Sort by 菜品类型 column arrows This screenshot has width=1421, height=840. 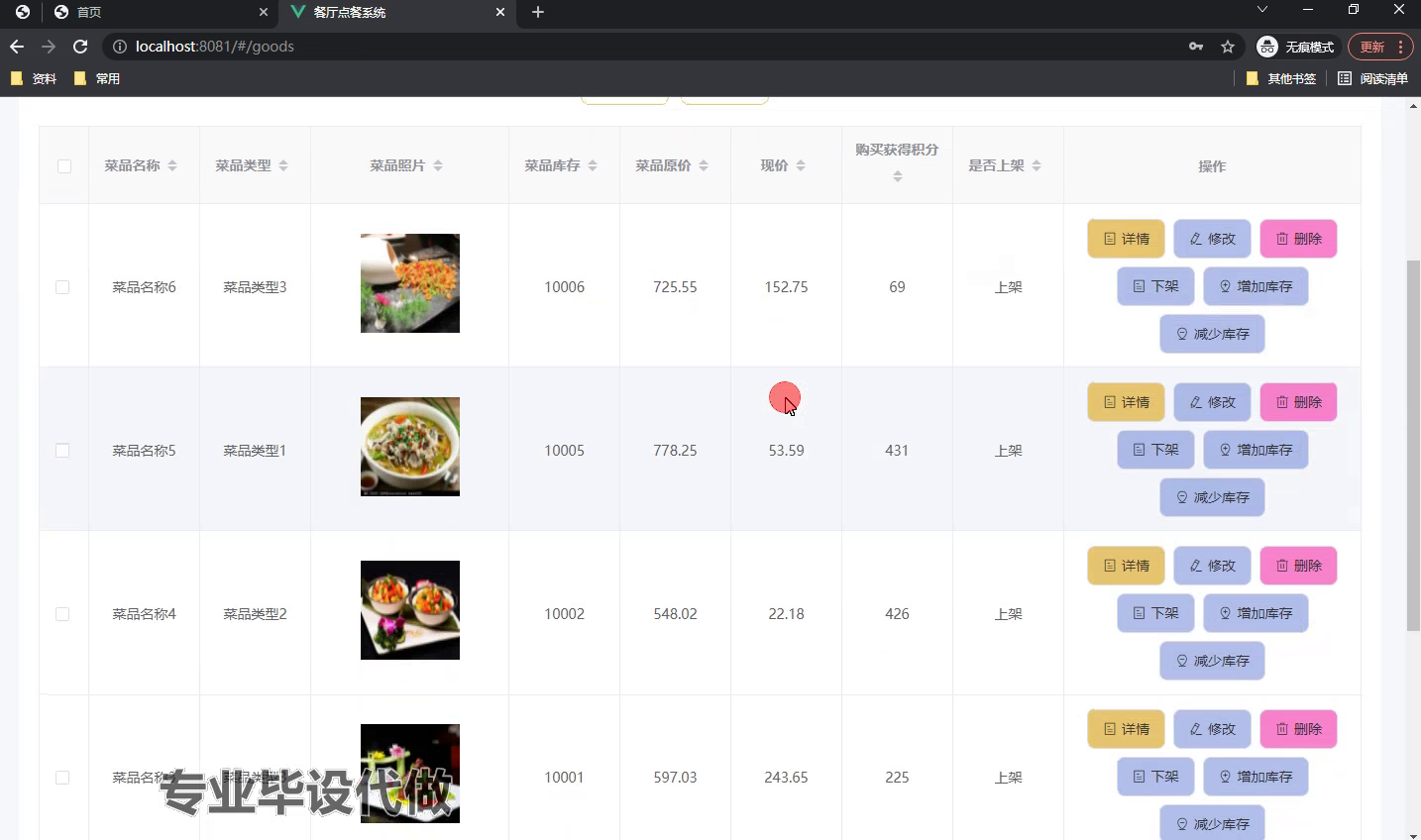283,166
